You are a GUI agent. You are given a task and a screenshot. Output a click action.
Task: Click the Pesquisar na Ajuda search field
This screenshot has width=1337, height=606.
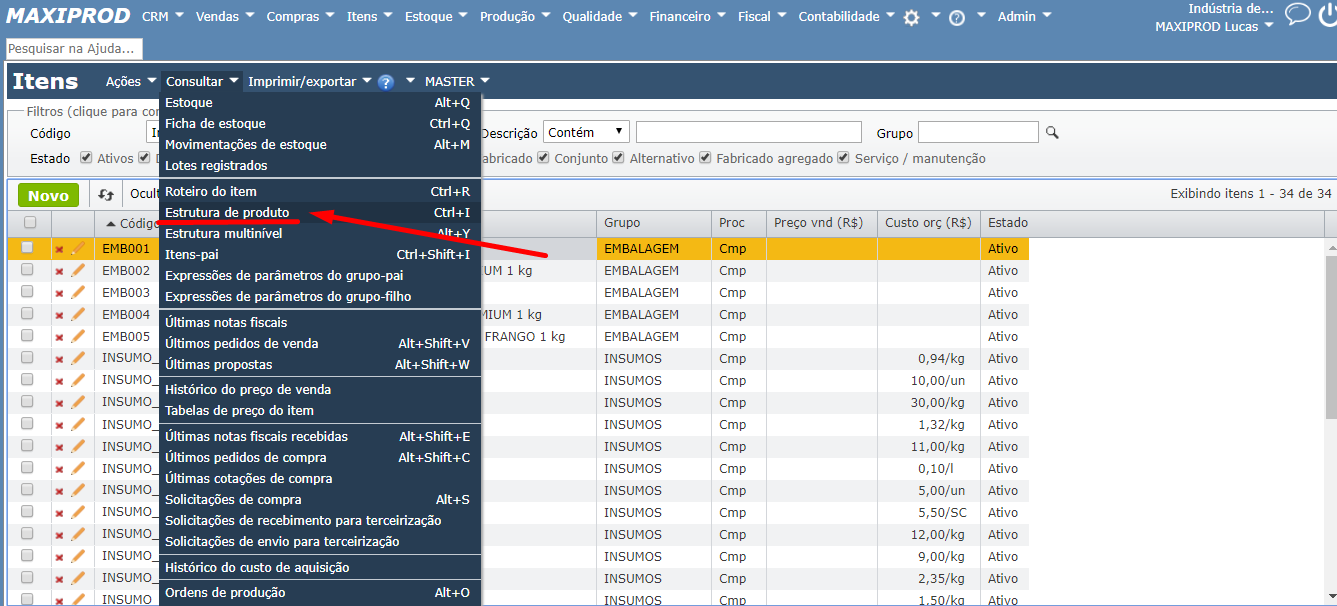(x=74, y=49)
